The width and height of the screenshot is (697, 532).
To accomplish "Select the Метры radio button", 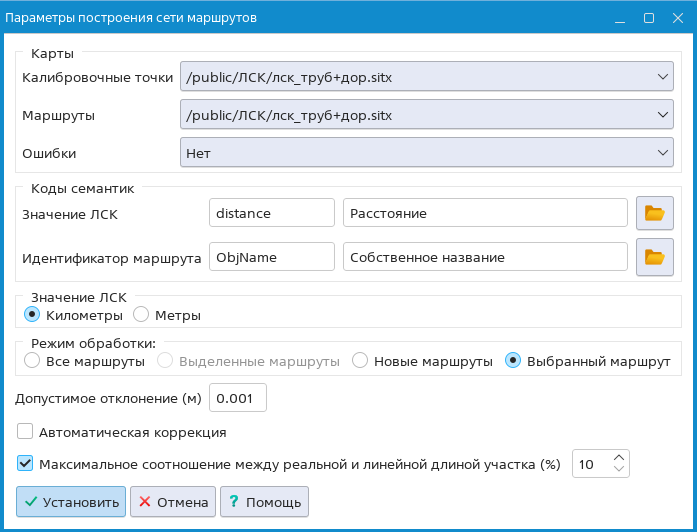I will click(x=141, y=315).
